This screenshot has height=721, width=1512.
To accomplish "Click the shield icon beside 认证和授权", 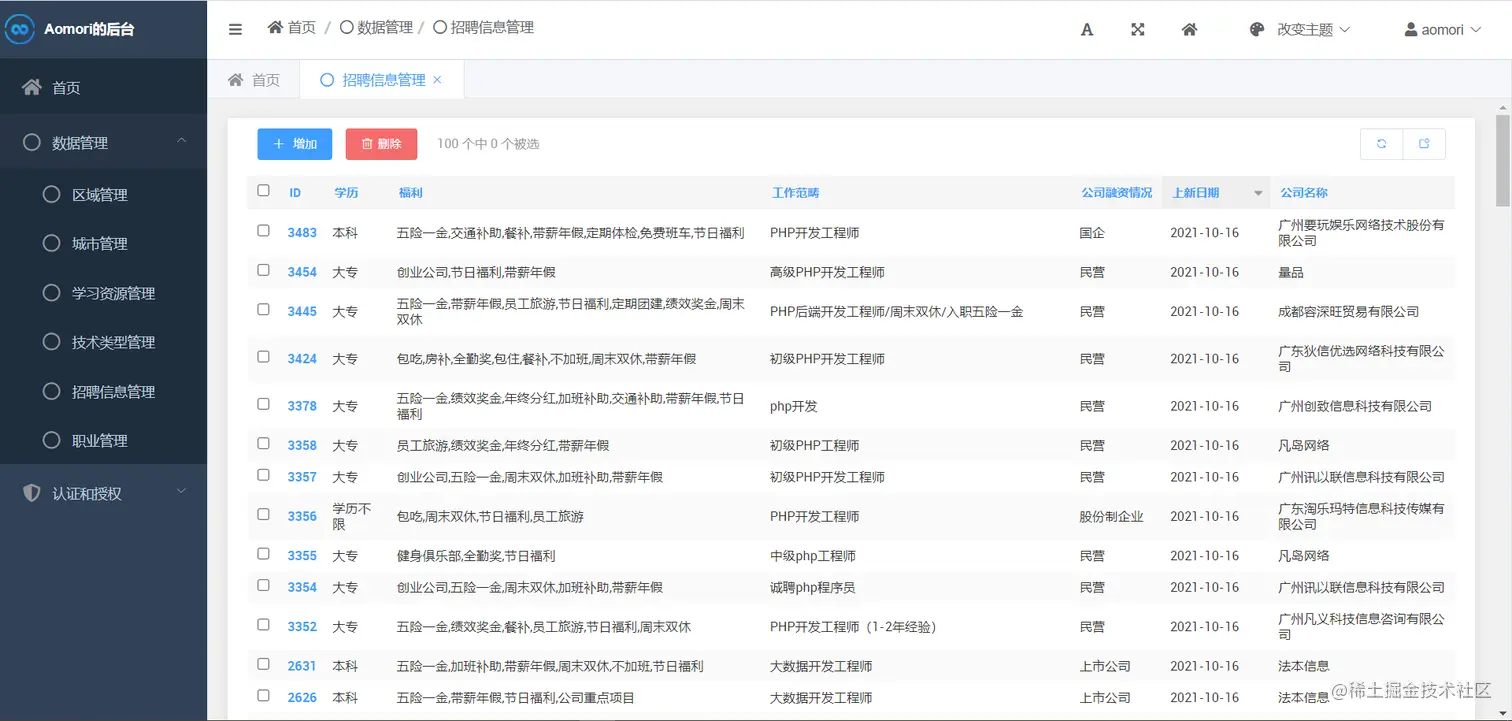I will pos(32,493).
